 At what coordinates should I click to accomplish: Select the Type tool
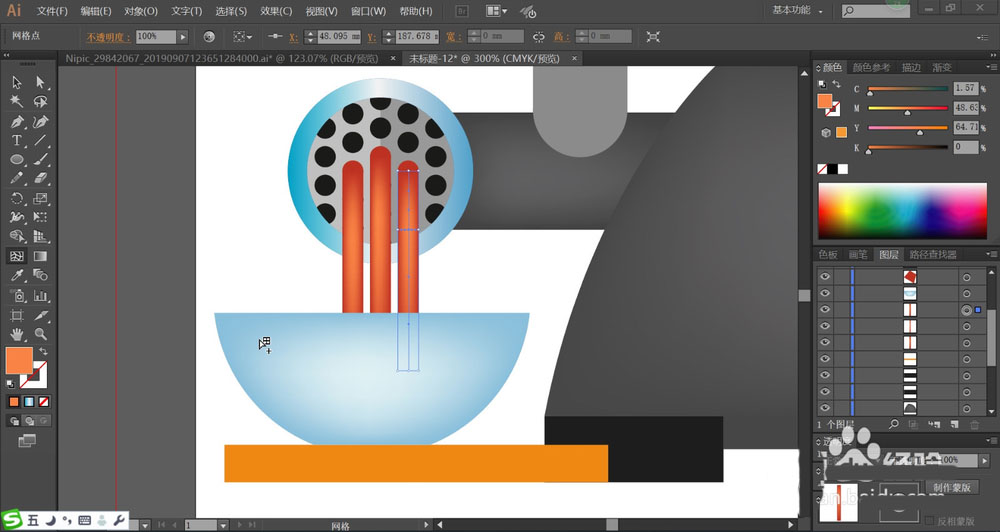17,140
